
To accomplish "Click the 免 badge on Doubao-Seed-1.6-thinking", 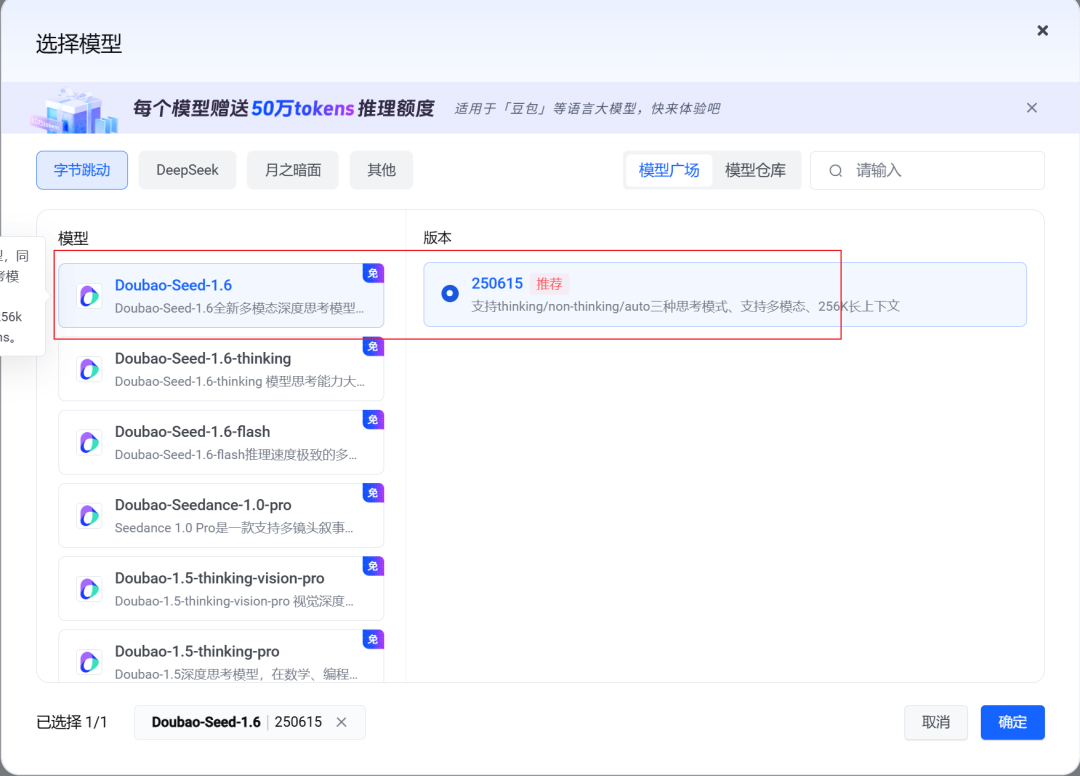I will click(x=373, y=346).
